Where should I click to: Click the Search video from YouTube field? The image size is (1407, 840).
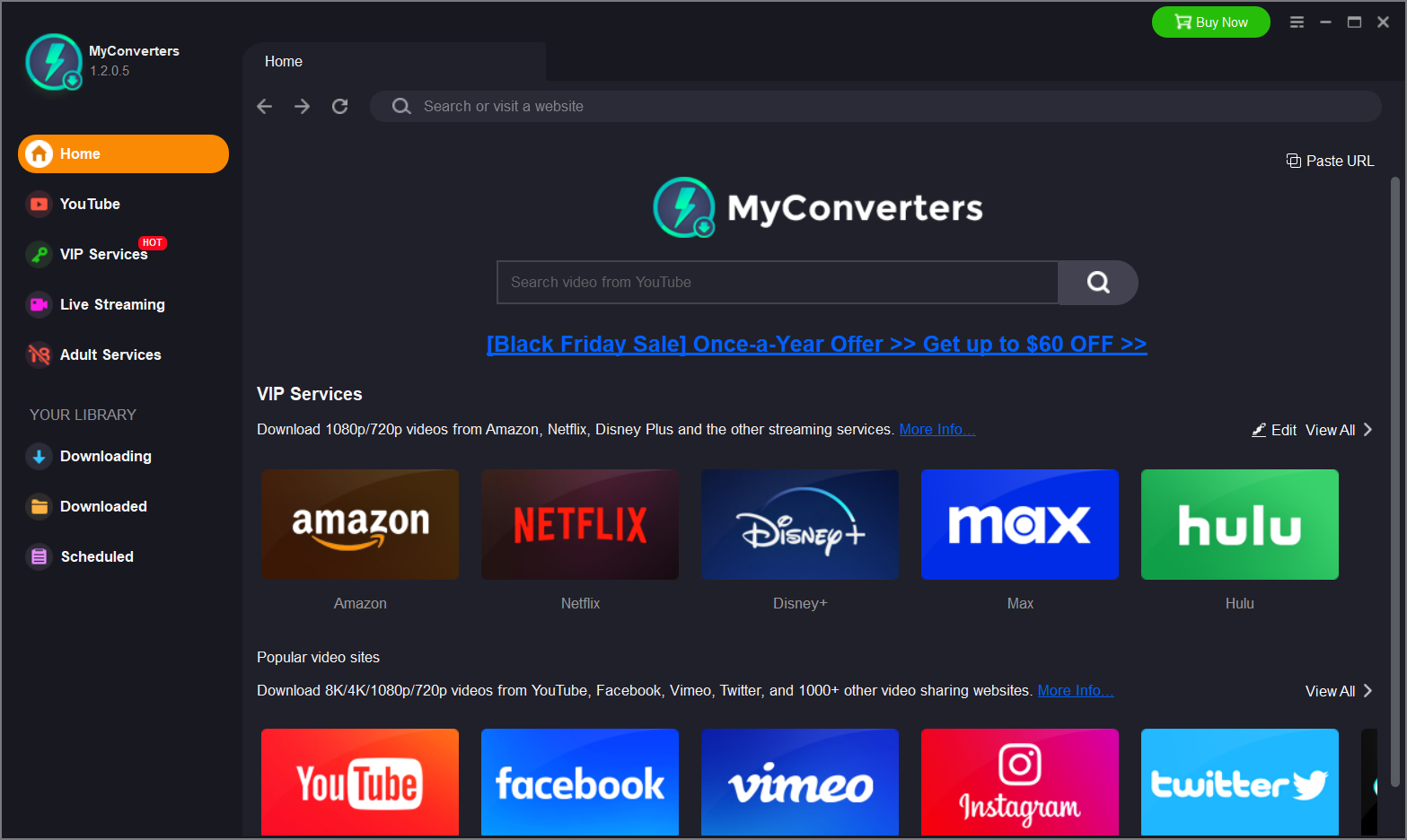[x=778, y=283]
